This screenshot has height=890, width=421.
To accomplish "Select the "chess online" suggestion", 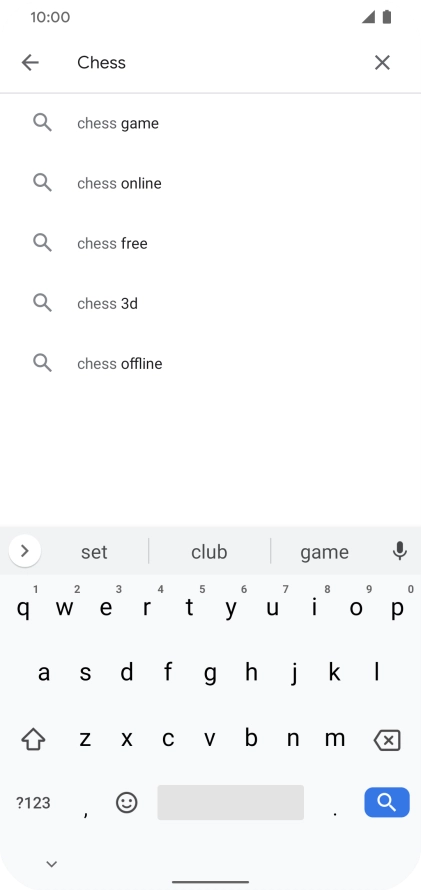I will click(x=210, y=183).
